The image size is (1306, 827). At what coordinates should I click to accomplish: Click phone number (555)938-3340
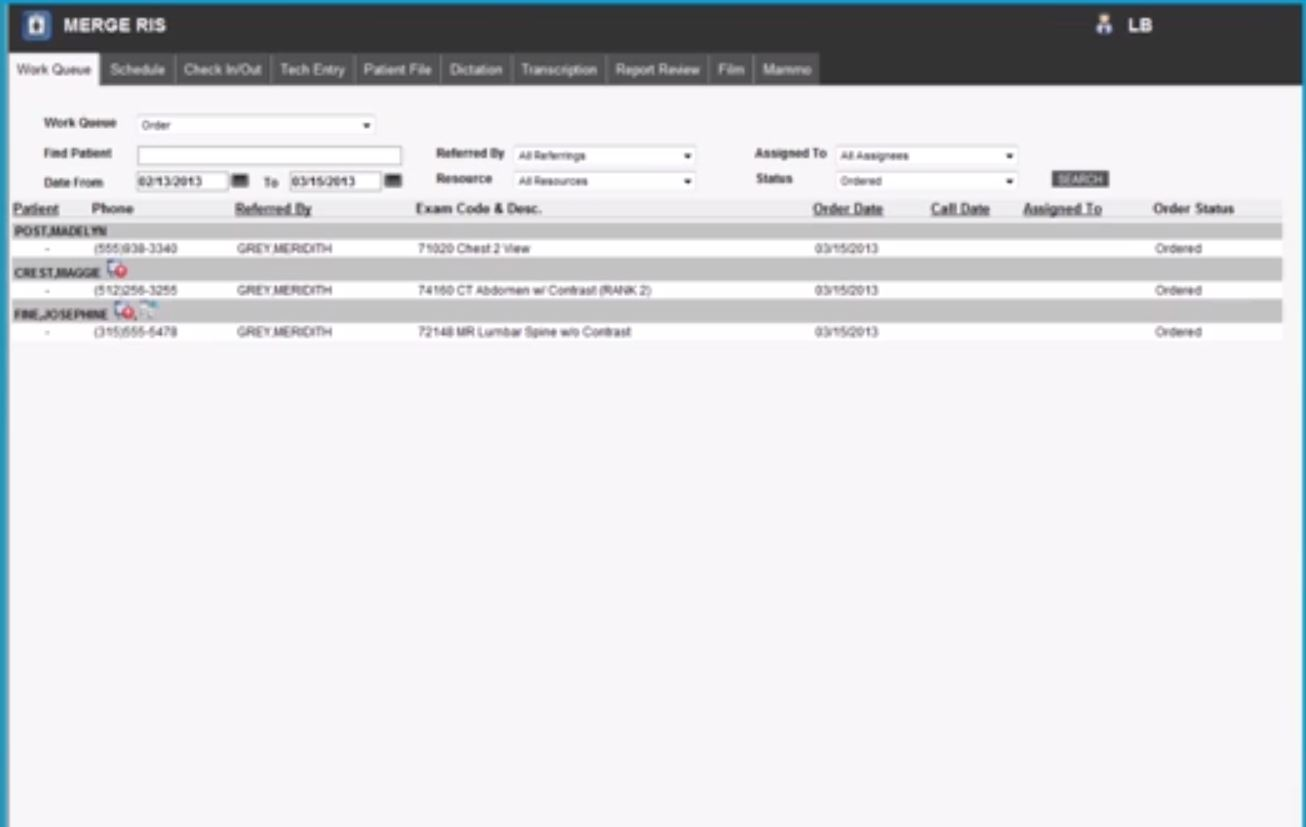tap(135, 249)
